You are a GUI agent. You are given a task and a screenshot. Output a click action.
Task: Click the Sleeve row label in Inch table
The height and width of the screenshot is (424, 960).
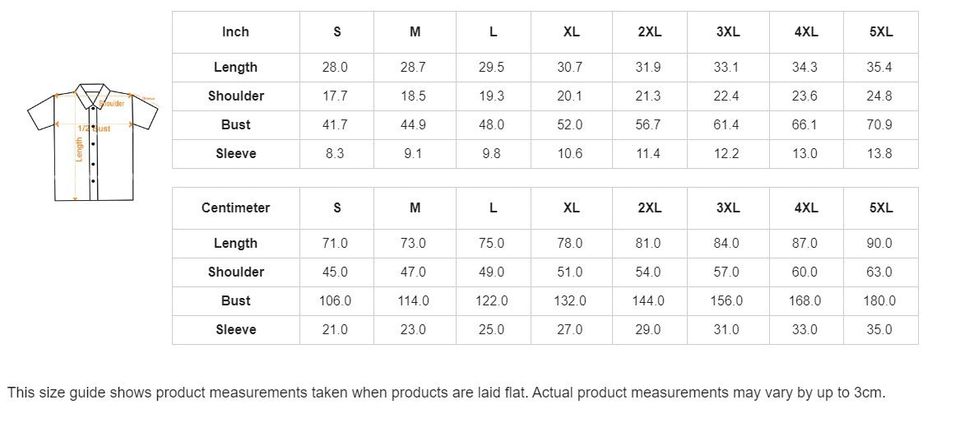pos(236,154)
